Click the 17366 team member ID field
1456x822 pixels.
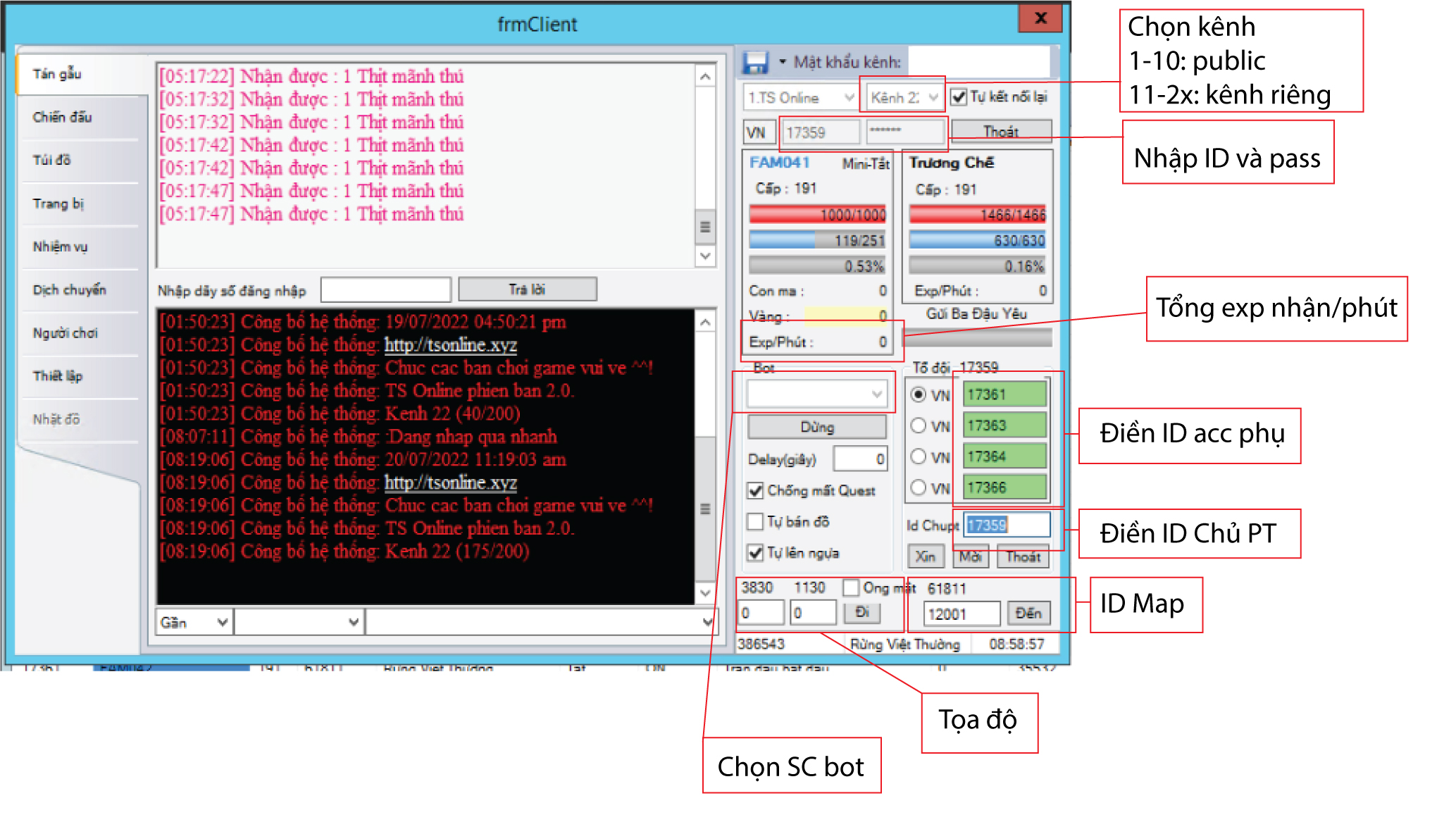tap(1004, 487)
